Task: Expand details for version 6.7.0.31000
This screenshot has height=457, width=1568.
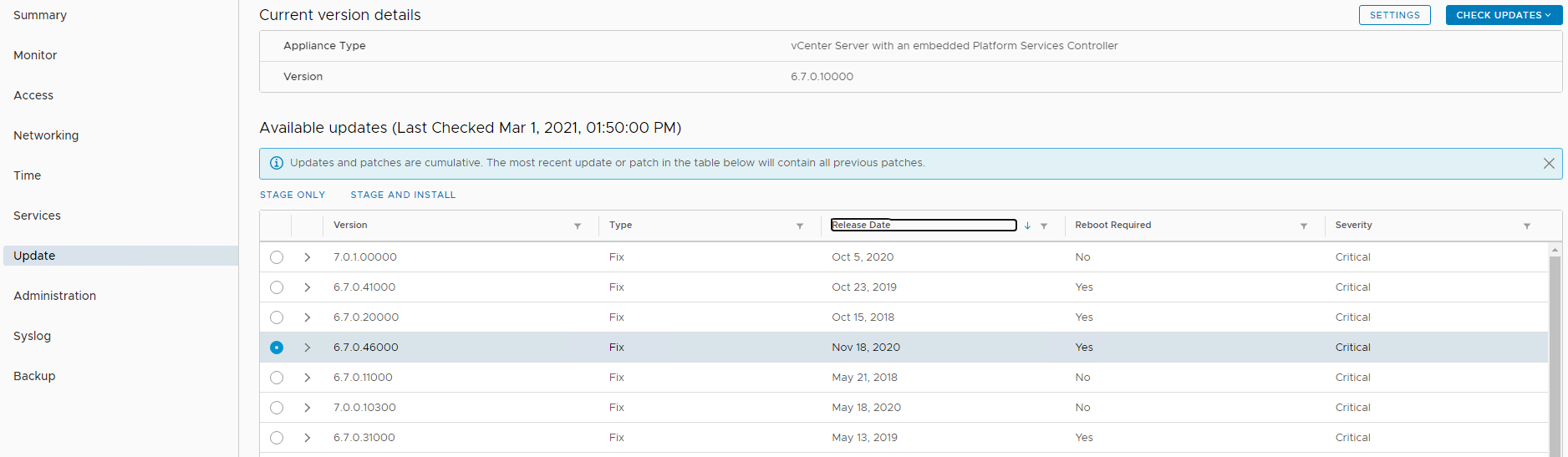Action: (x=308, y=438)
